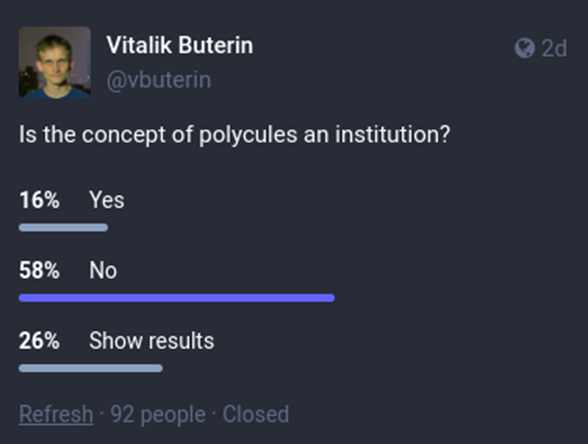
Task: Click the word institution in the post
Action: tap(392, 134)
